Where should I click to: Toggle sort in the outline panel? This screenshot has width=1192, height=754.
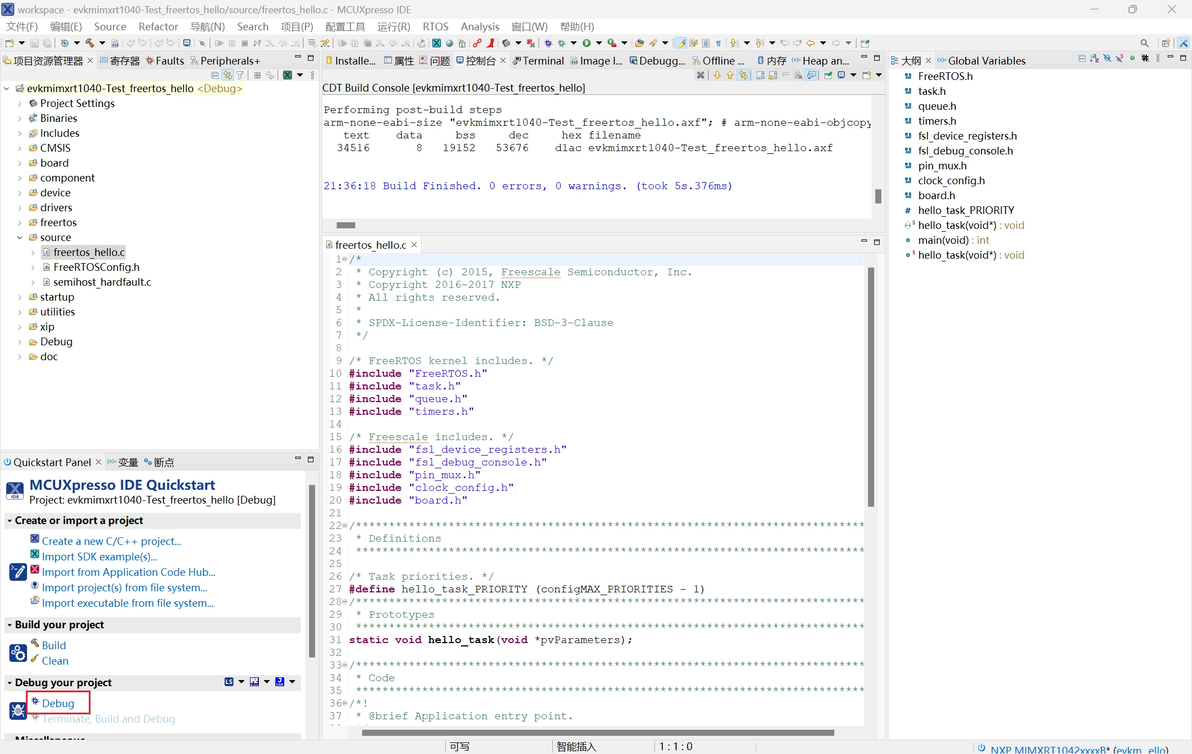point(1094,60)
